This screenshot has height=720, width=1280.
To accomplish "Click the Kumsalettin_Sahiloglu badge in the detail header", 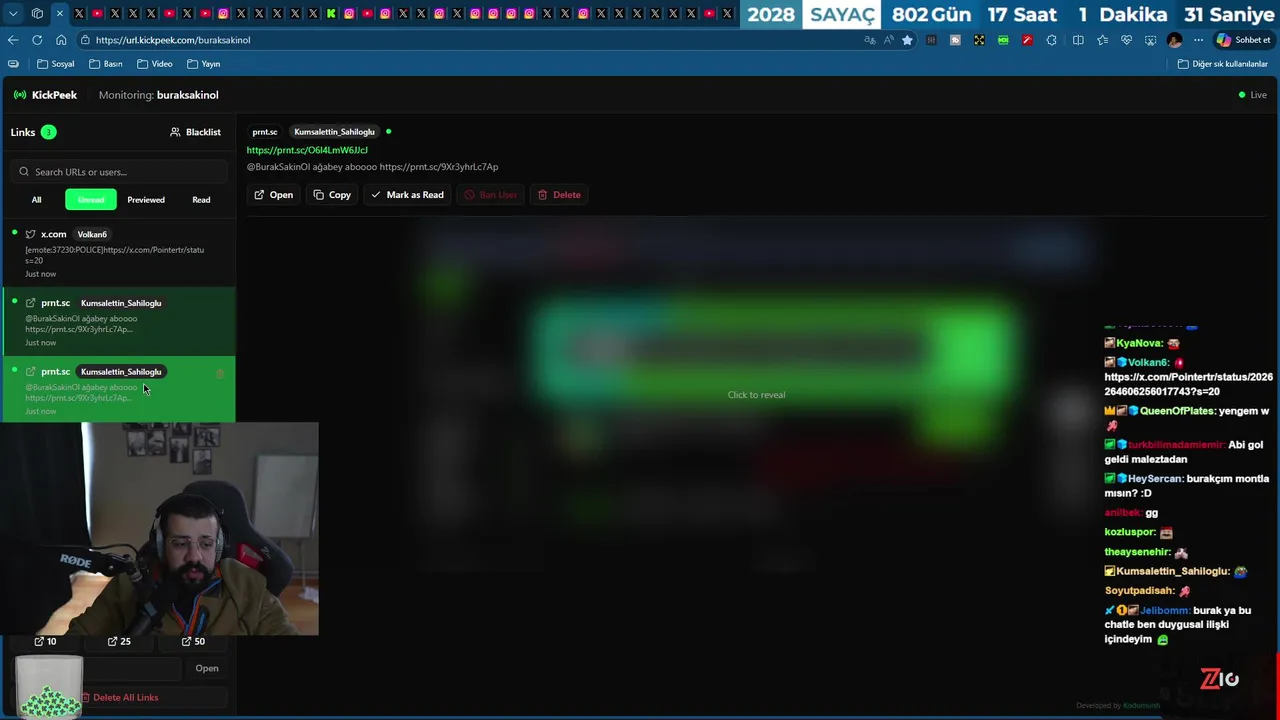I will [334, 132].
